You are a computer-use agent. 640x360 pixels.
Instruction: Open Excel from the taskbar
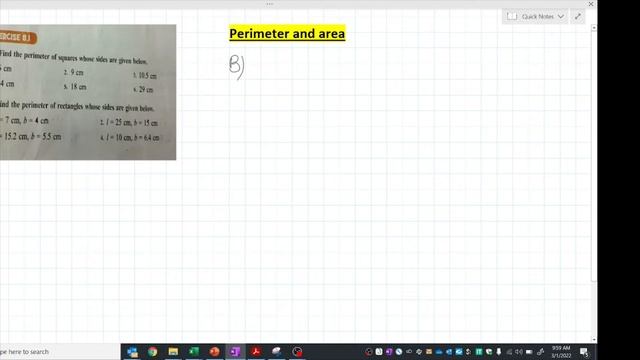194,352
